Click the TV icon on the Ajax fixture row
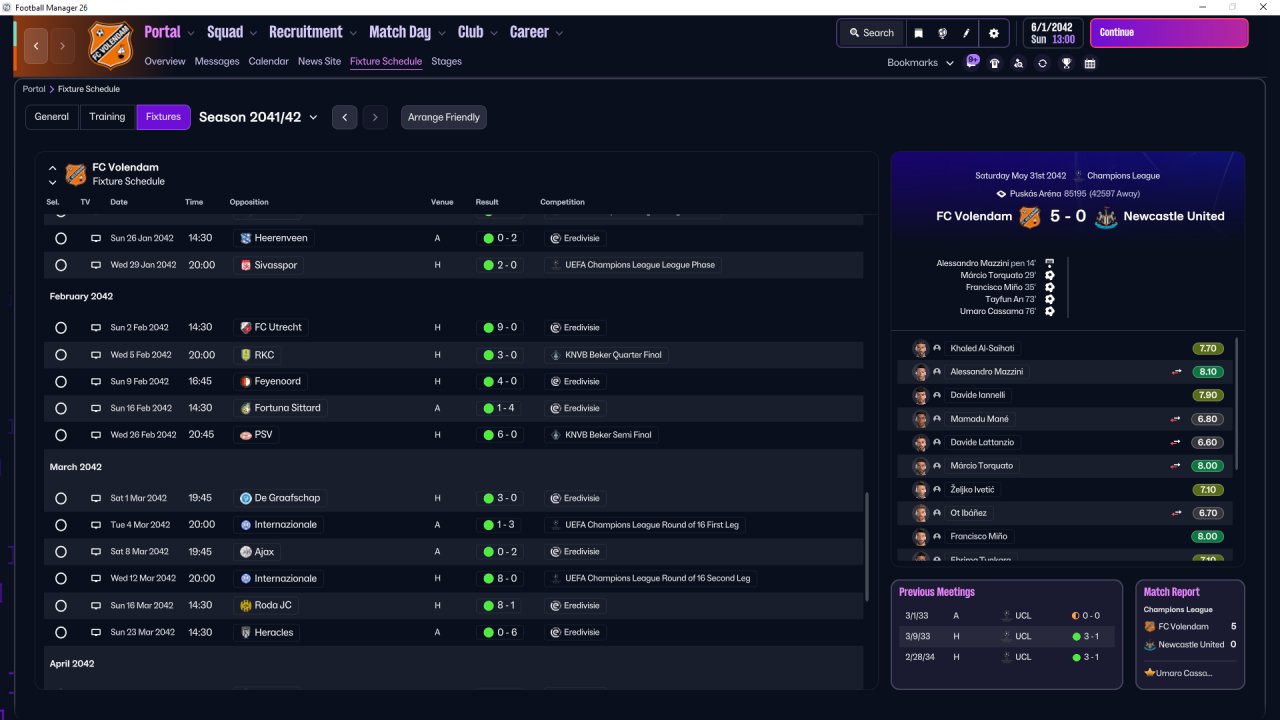 (x=96, y=552)
